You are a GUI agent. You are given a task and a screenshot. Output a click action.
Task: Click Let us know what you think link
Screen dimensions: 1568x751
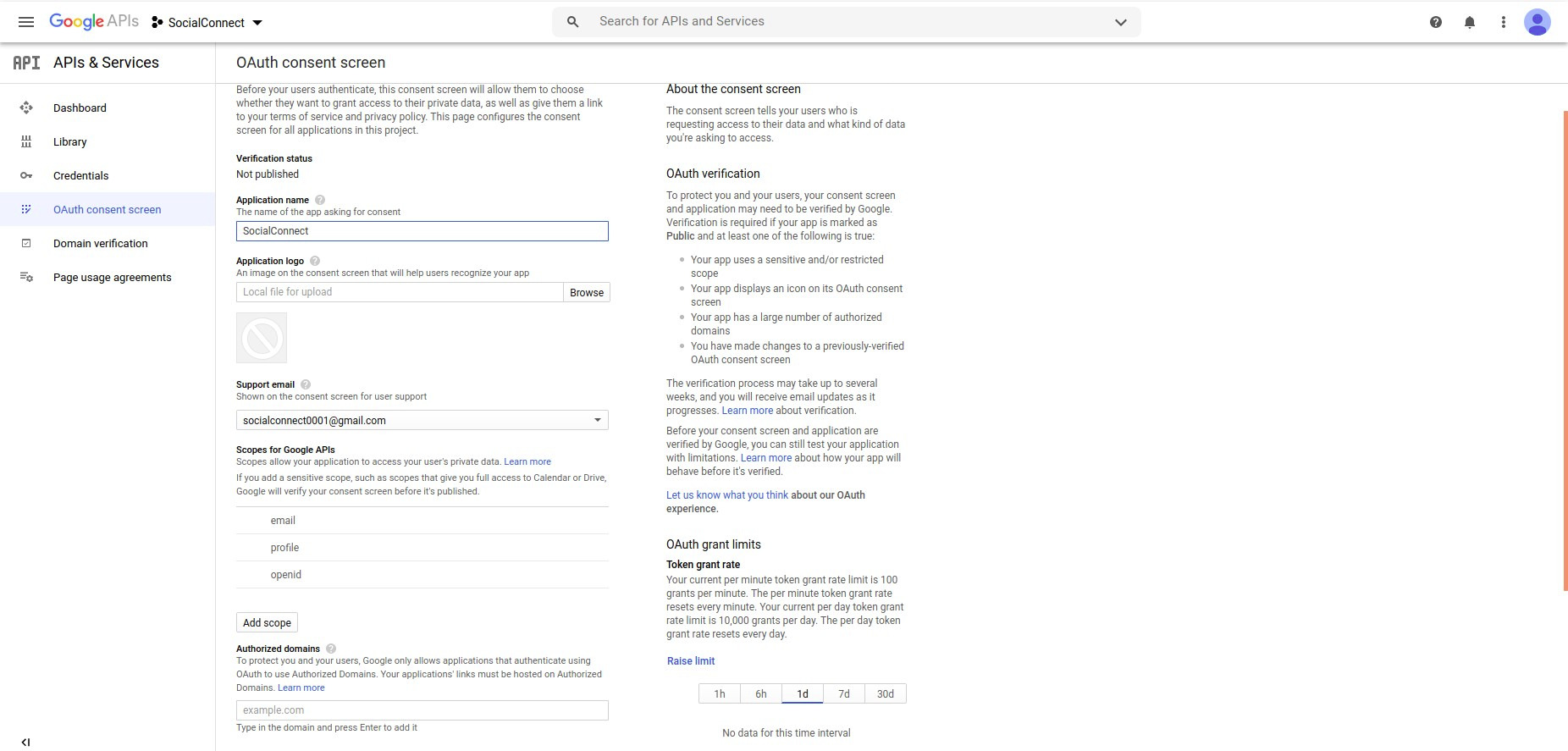[727, 495]
